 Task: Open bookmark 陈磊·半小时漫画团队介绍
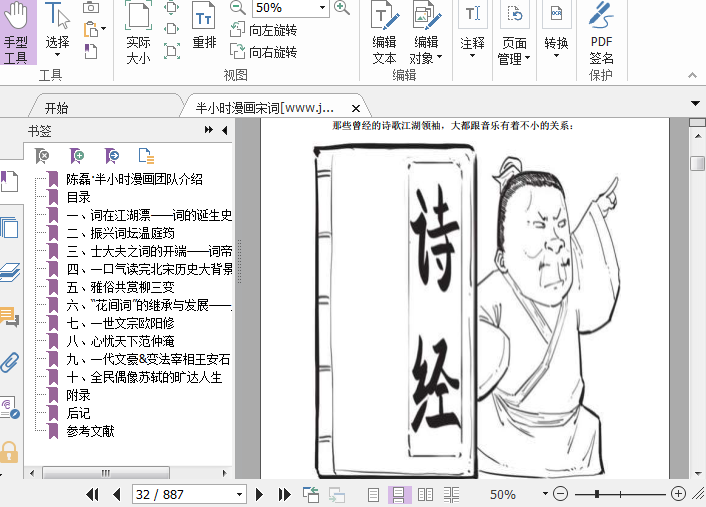coord(134,179)
